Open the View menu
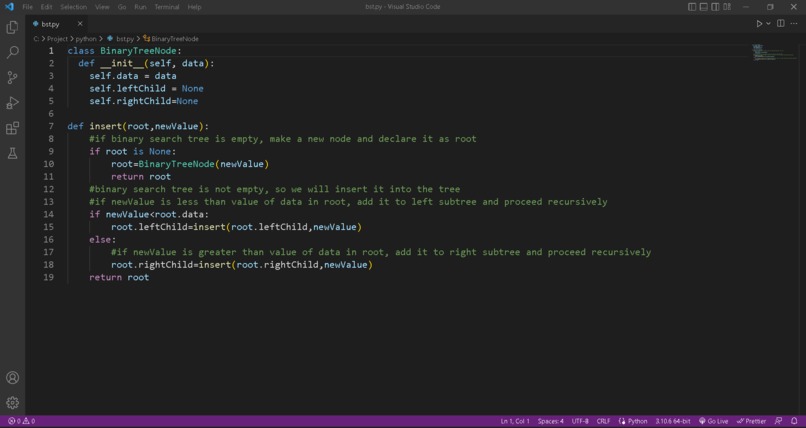Image resolution: width=806 pixels, height=428 pixels. (x=102, y=7)
